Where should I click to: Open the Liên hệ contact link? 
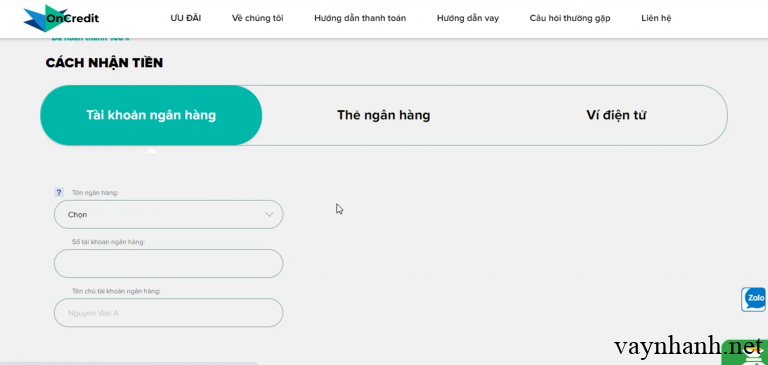point(656,19)
